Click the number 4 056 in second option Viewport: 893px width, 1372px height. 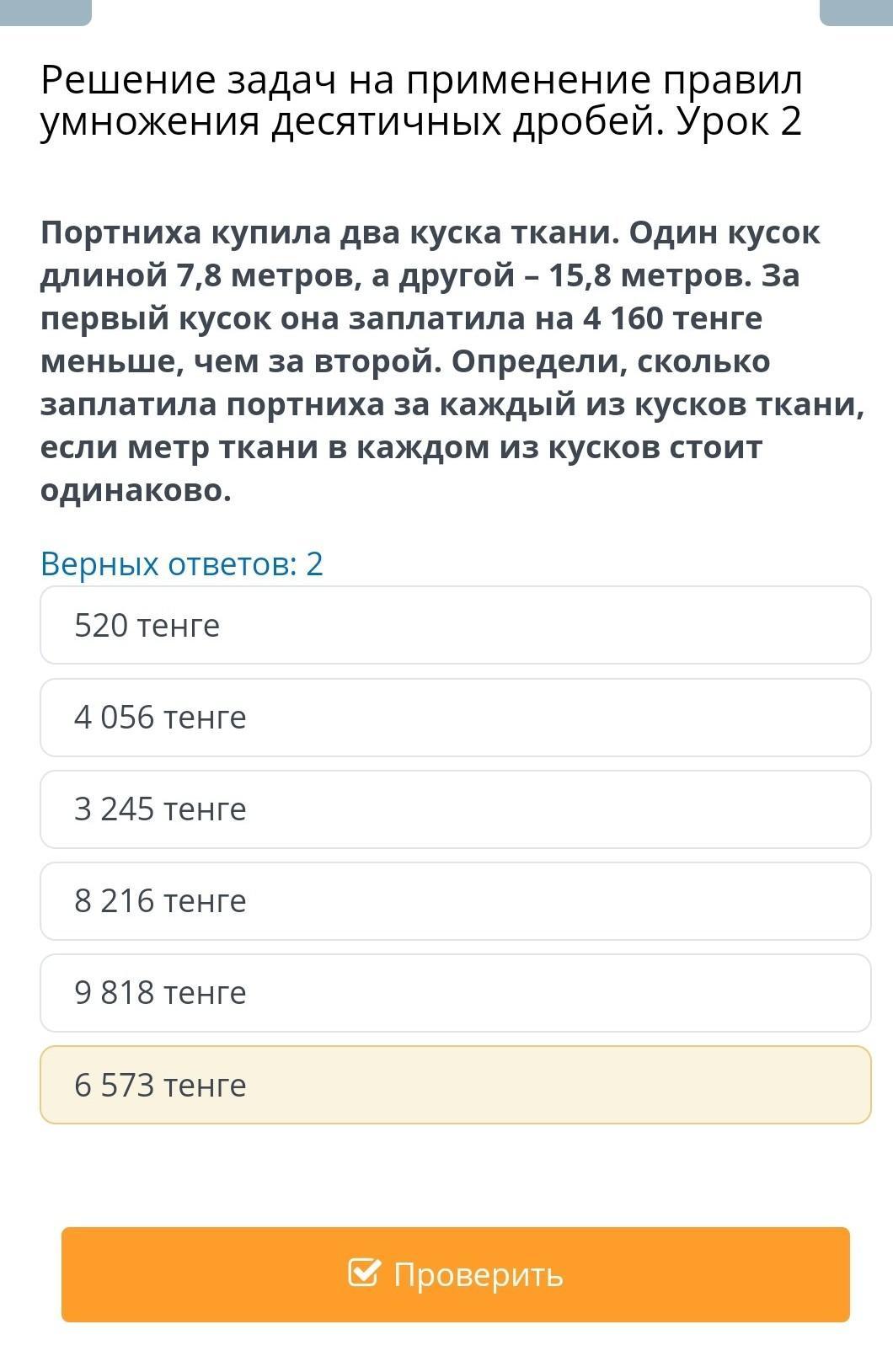115,717
